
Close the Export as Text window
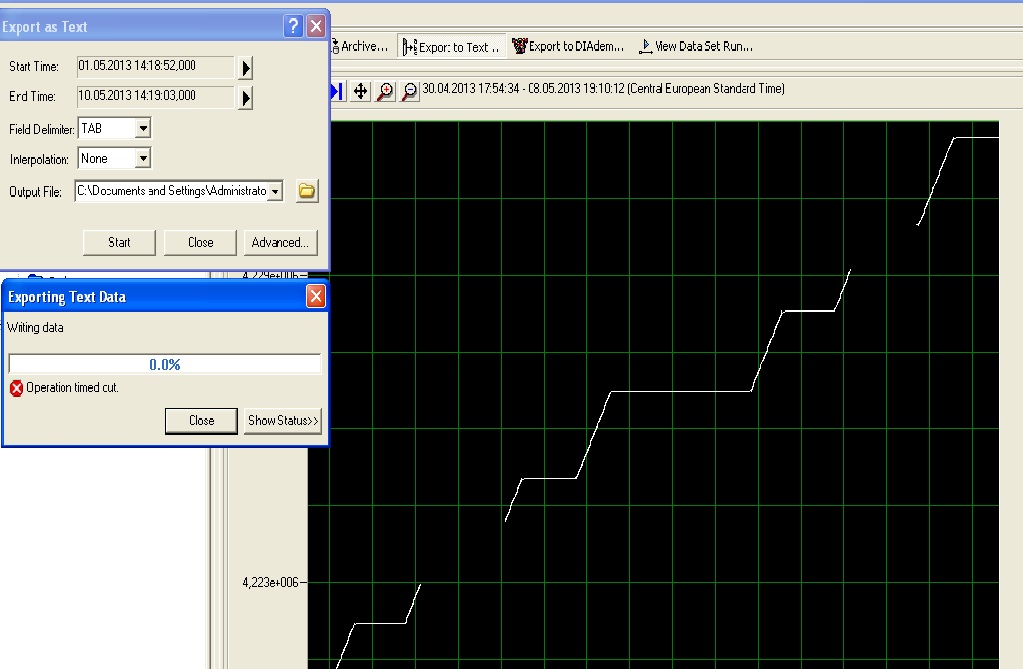point(316,26)
